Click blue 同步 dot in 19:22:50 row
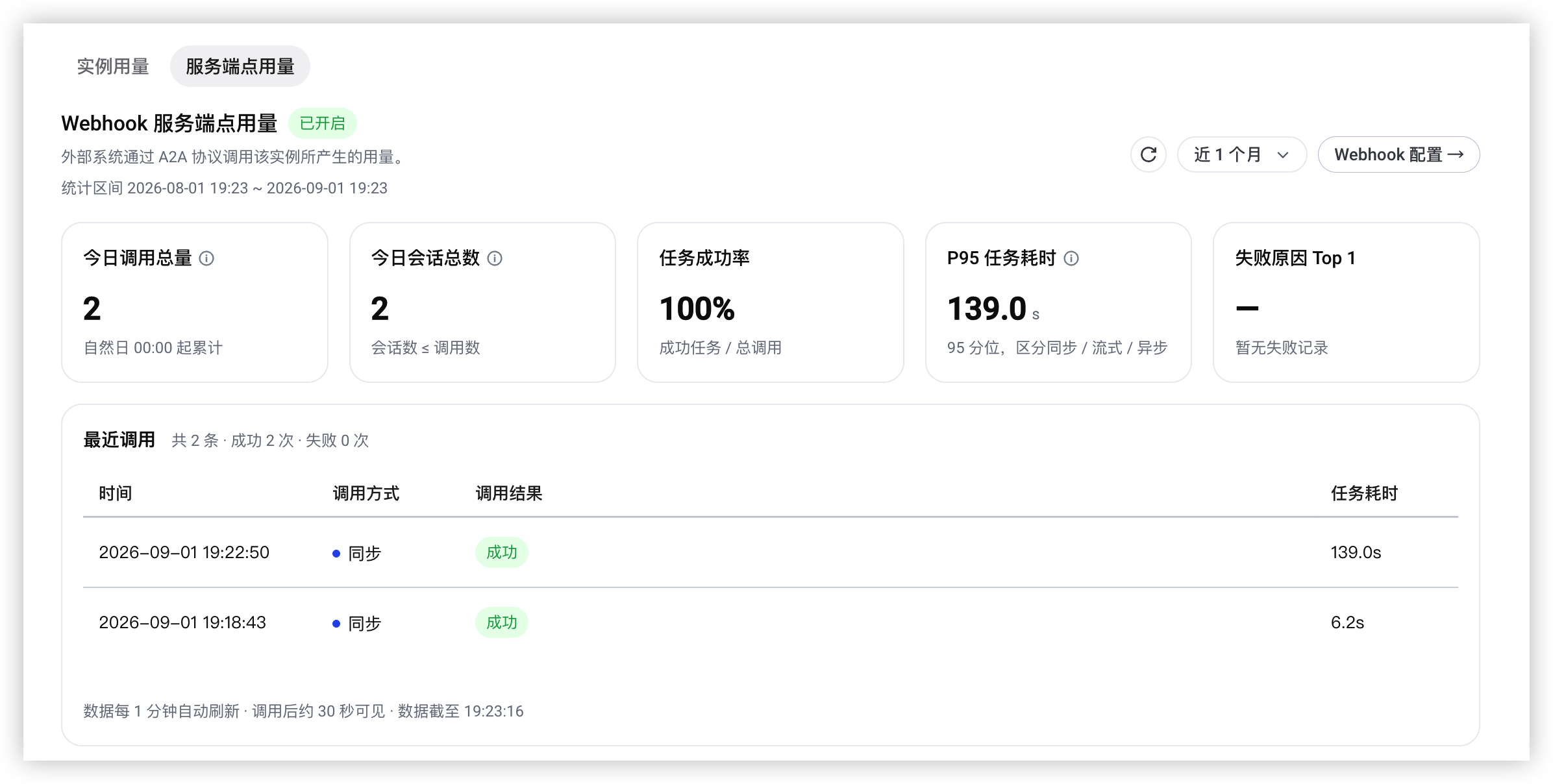1553x784 pixels. [336, 554]
